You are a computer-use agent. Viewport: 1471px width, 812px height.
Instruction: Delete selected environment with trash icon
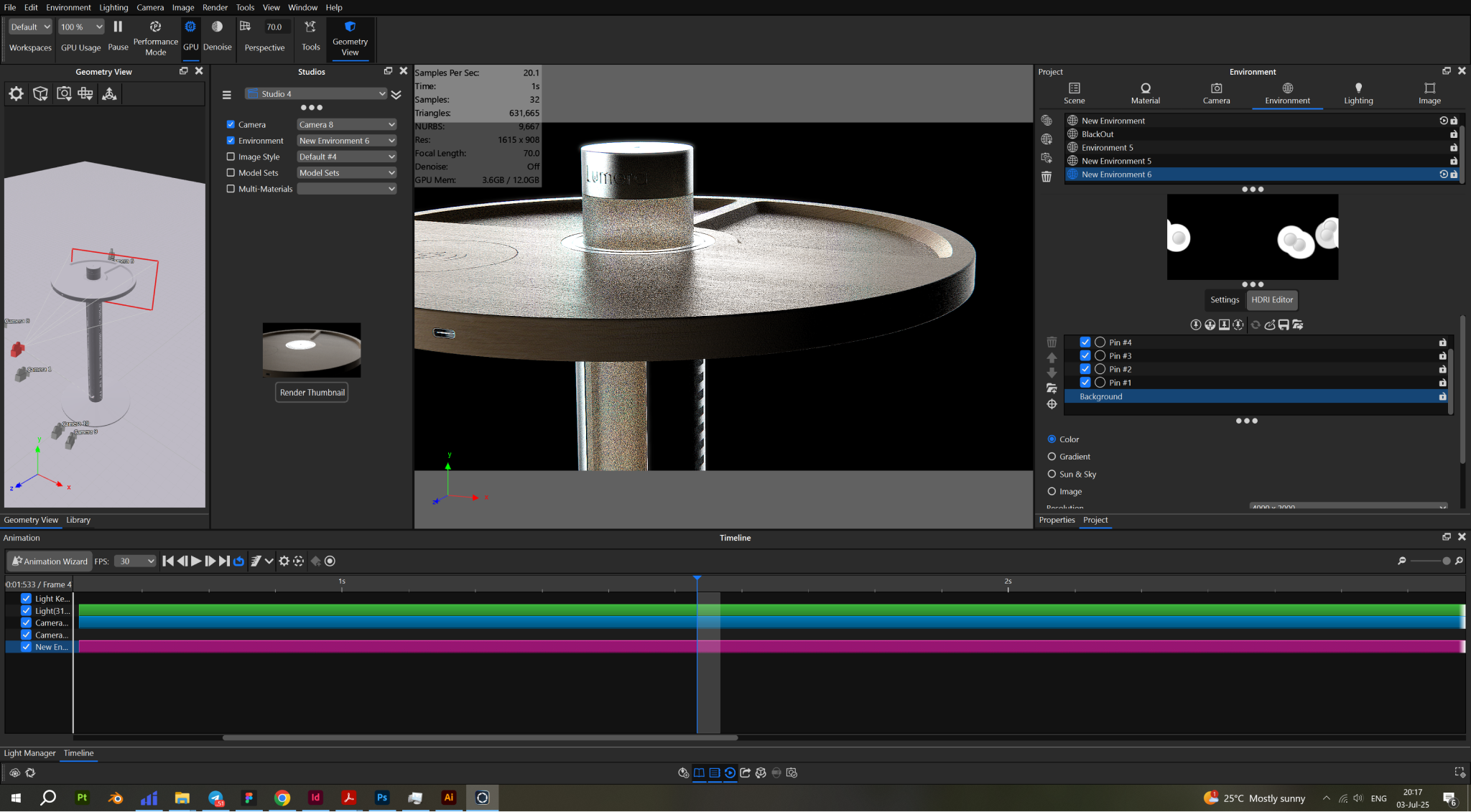(x=1047, y=177)
